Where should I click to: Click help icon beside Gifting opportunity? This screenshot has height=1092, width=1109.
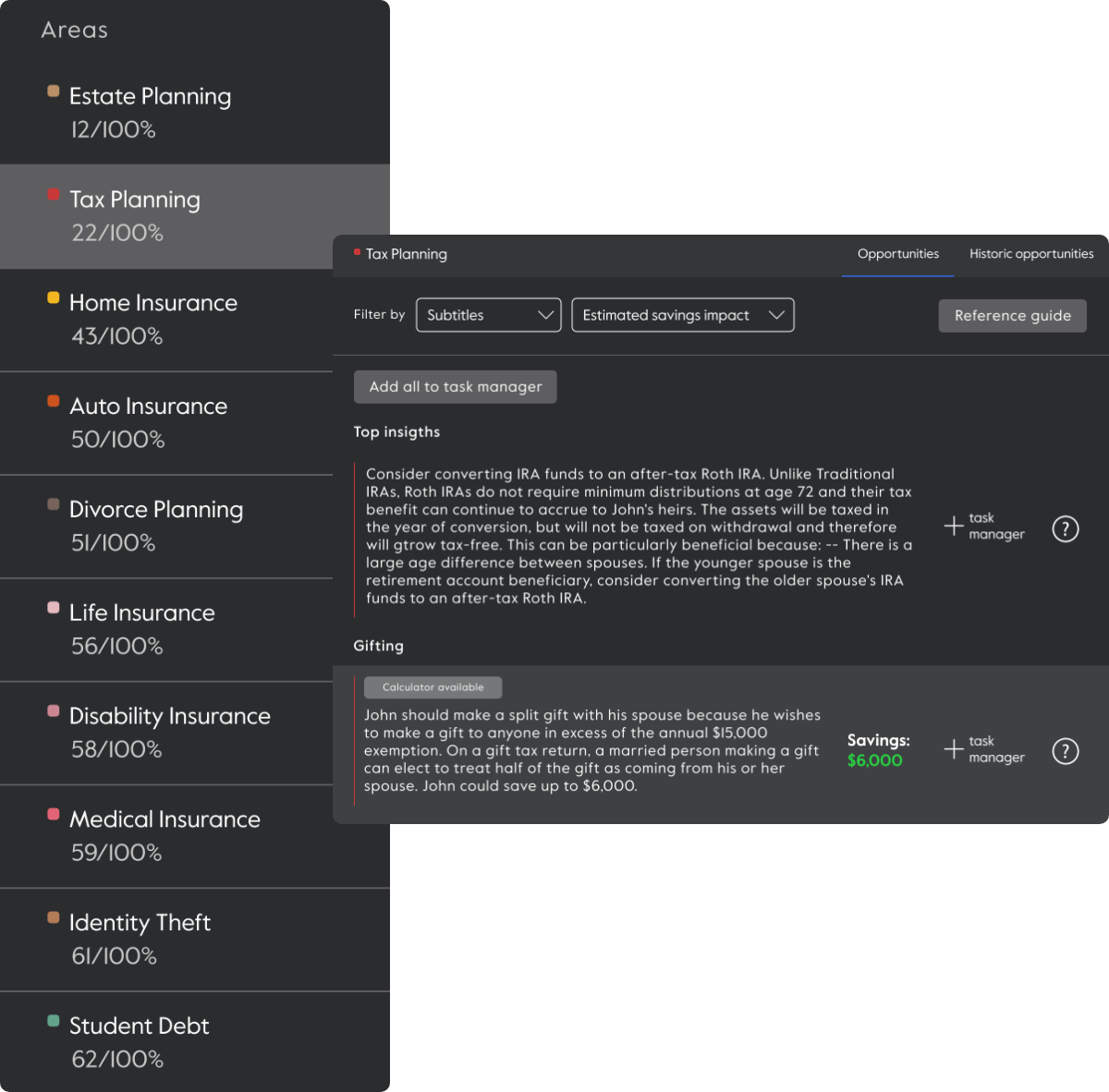1065,751
